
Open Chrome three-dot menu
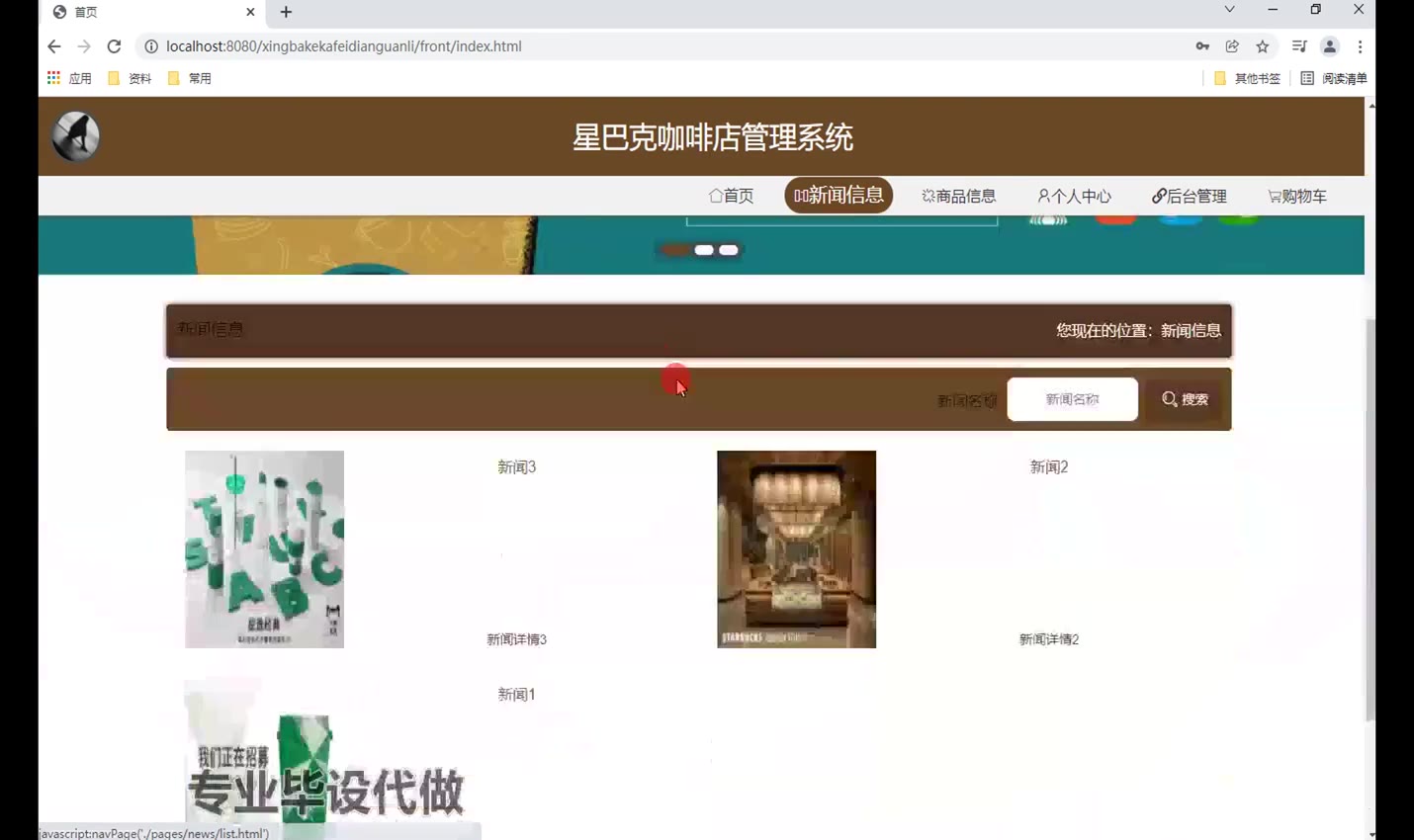click(1361, 46)
